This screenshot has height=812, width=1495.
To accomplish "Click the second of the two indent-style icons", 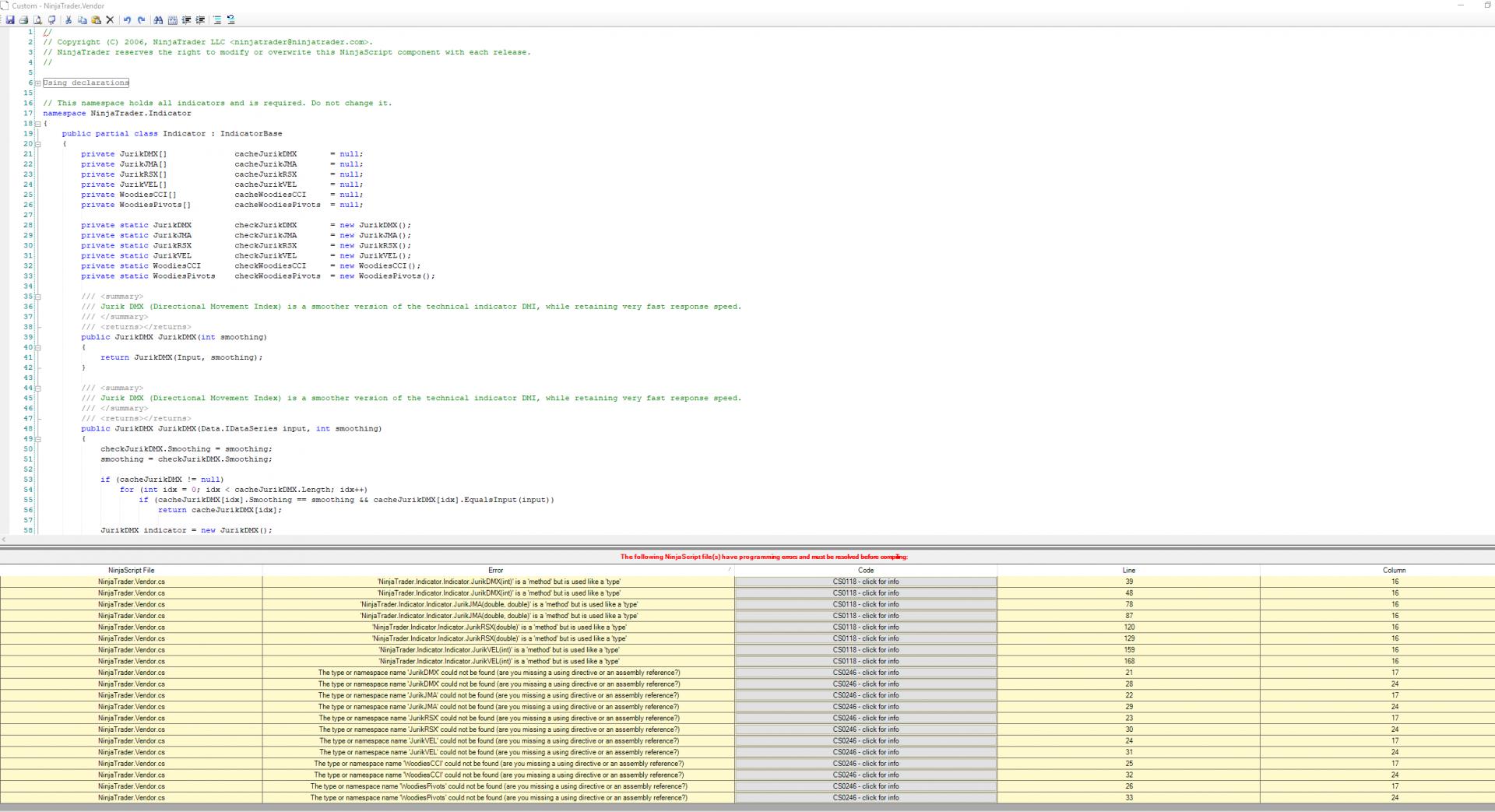I will [x=200, y=20].
